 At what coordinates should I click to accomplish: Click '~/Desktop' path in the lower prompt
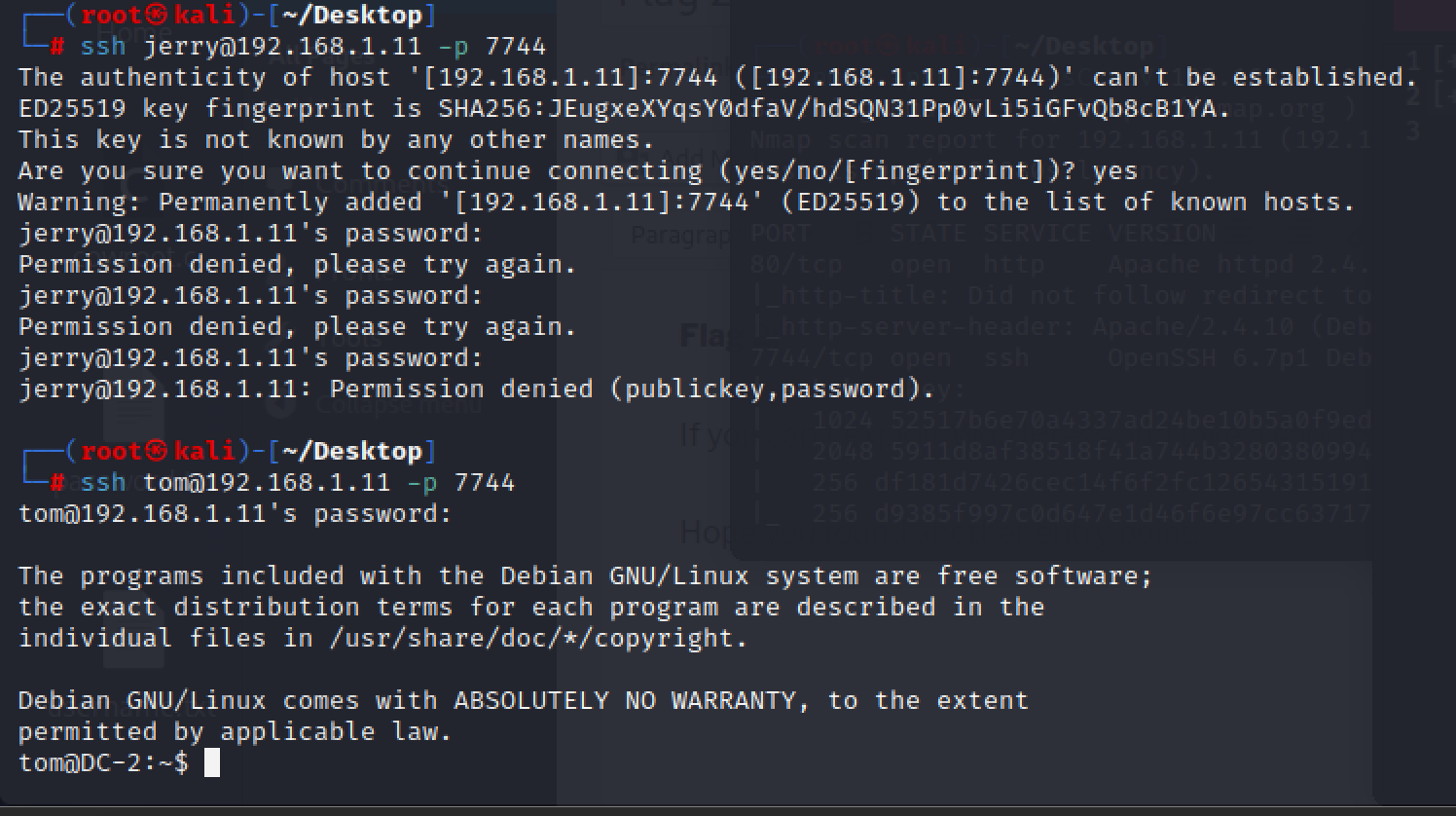click(352, 451)
